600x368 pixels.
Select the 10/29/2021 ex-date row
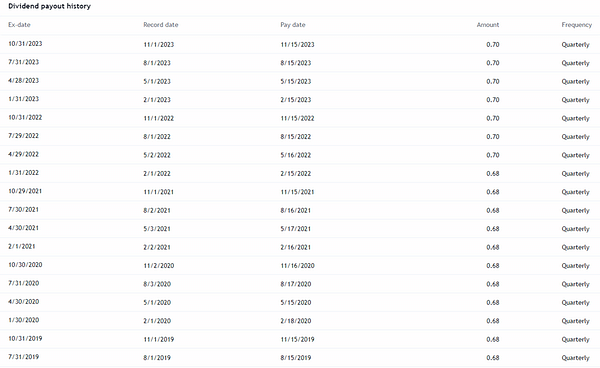coord(300,192)
